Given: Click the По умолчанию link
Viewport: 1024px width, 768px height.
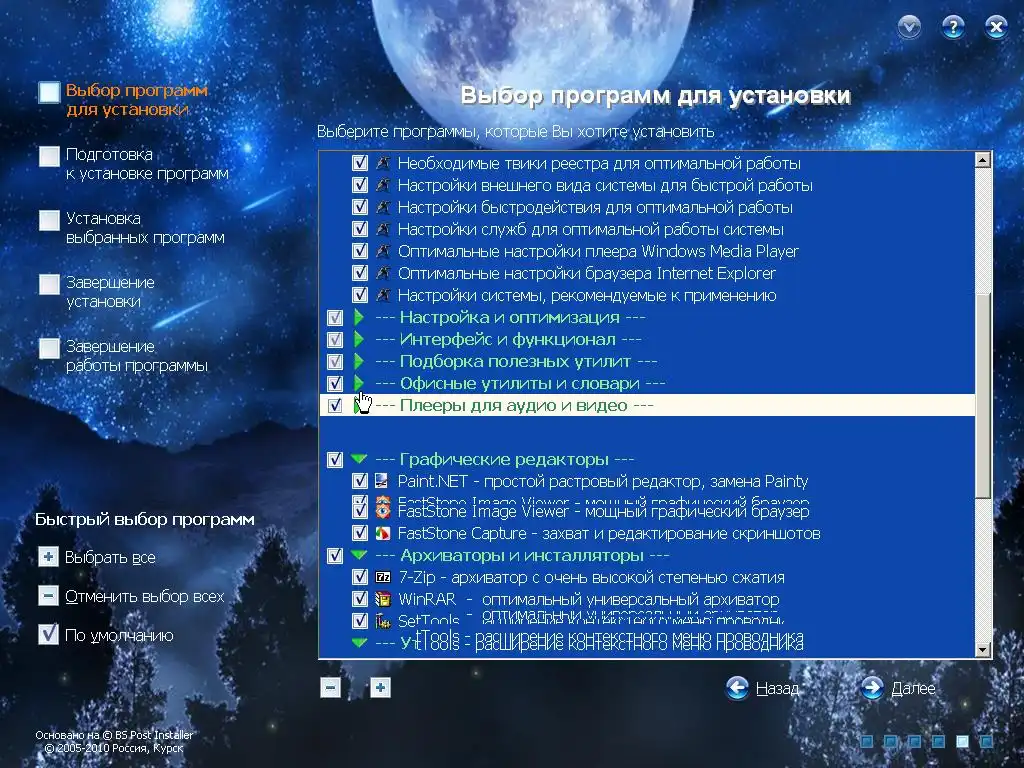Looking at the screenshot, I should [x=119, y=635].
